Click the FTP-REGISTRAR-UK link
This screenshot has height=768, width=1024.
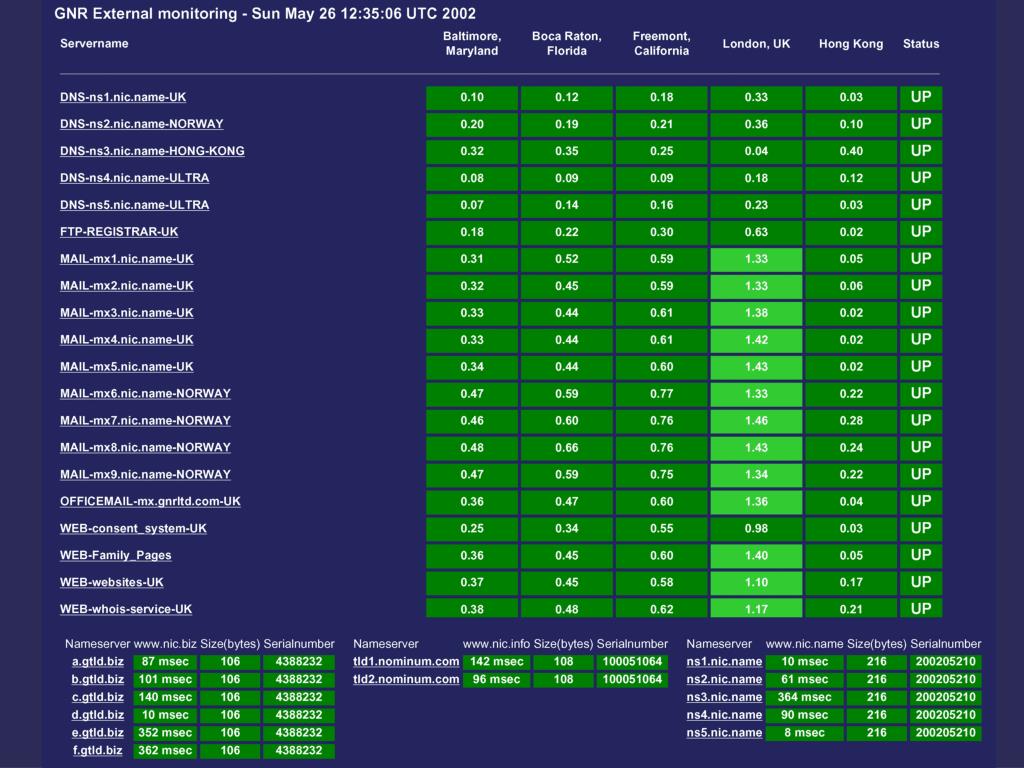tap(119, 232)
